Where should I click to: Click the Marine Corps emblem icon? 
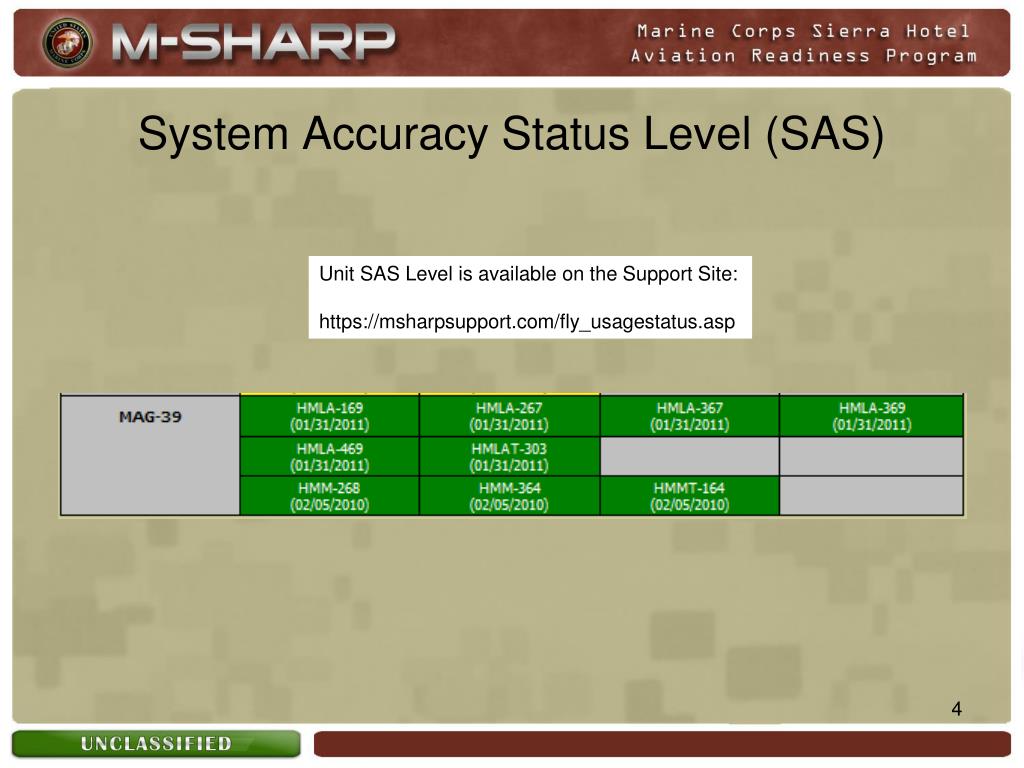coord(67,42)
